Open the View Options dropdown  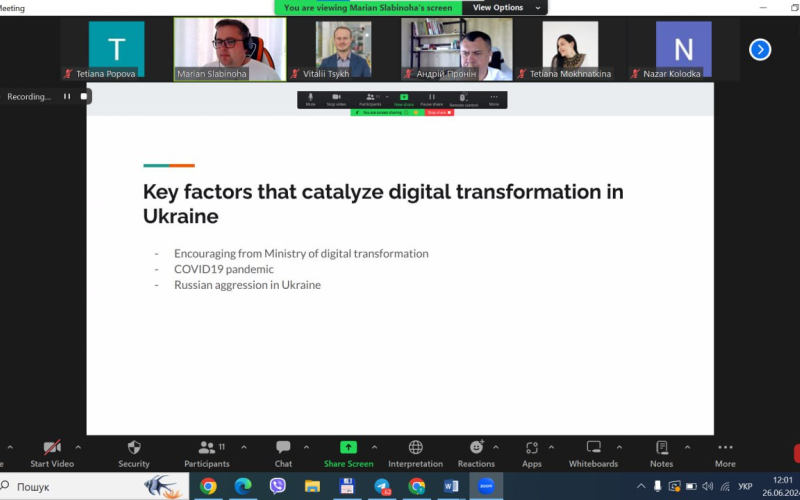(505, 8)
